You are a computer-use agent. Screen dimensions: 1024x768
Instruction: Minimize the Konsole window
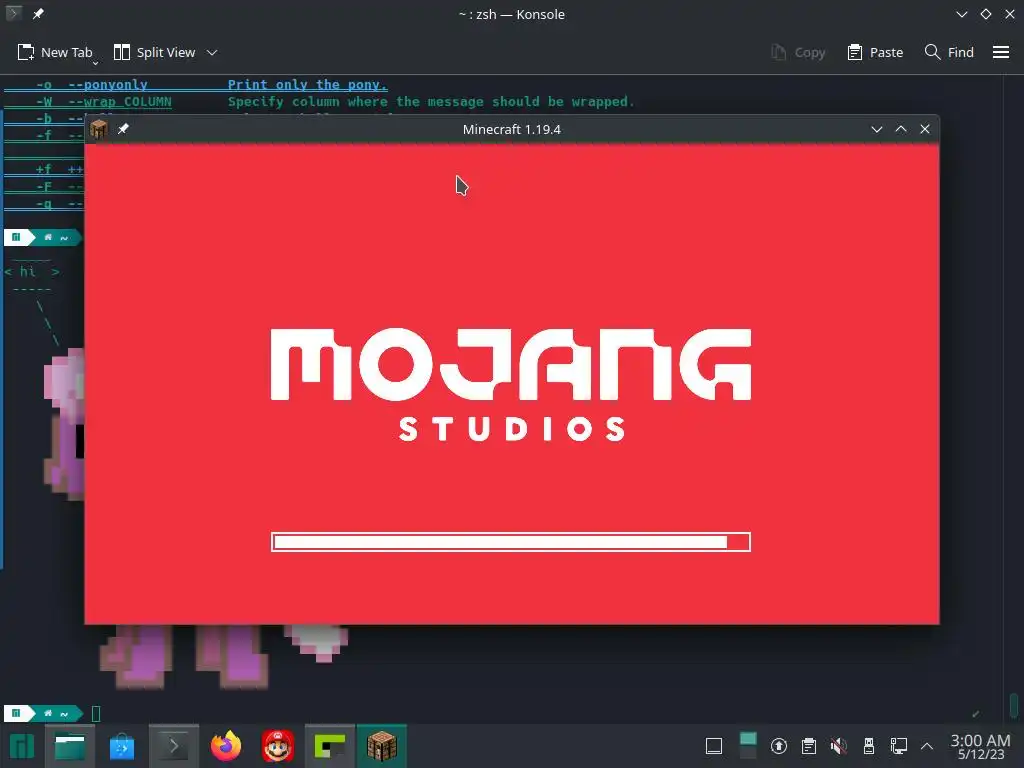pyautogui.click(x=962, y=14)
